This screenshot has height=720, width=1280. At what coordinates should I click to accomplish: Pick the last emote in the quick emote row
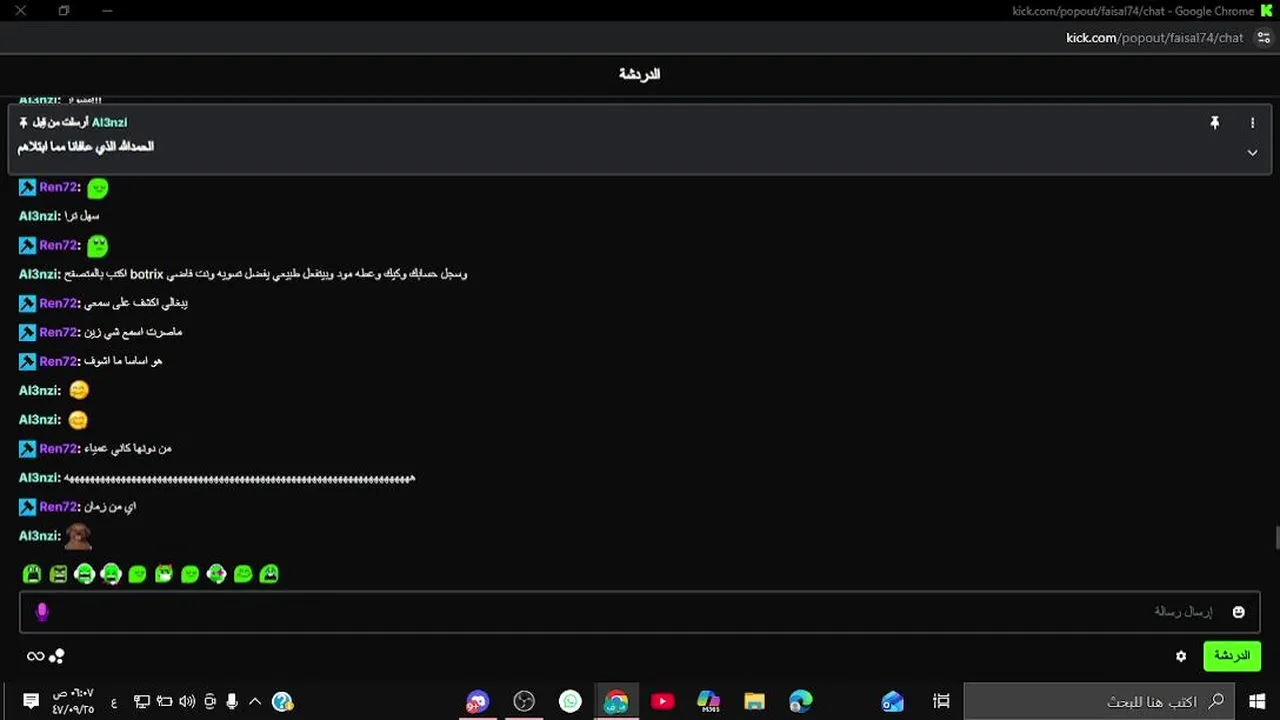(x=269, y=573)
